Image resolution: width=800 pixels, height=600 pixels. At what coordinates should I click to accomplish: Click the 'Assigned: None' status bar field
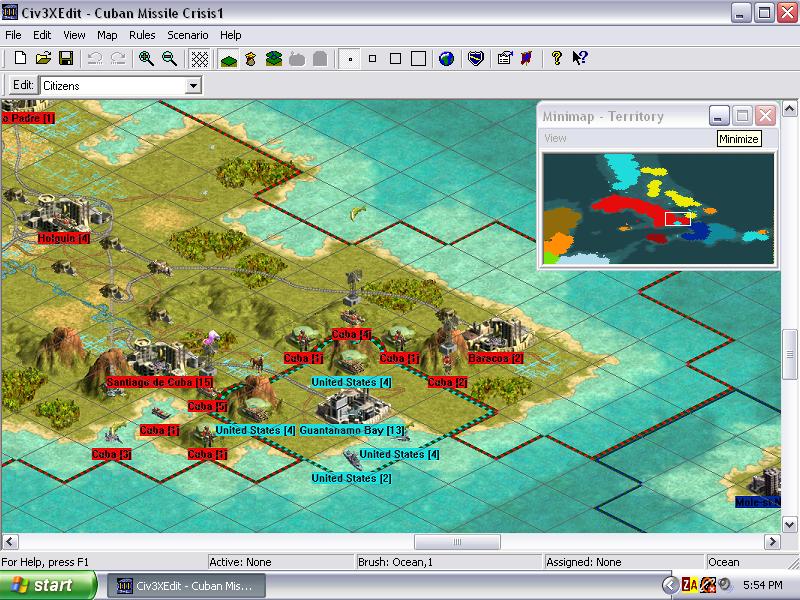click(623, 562)
